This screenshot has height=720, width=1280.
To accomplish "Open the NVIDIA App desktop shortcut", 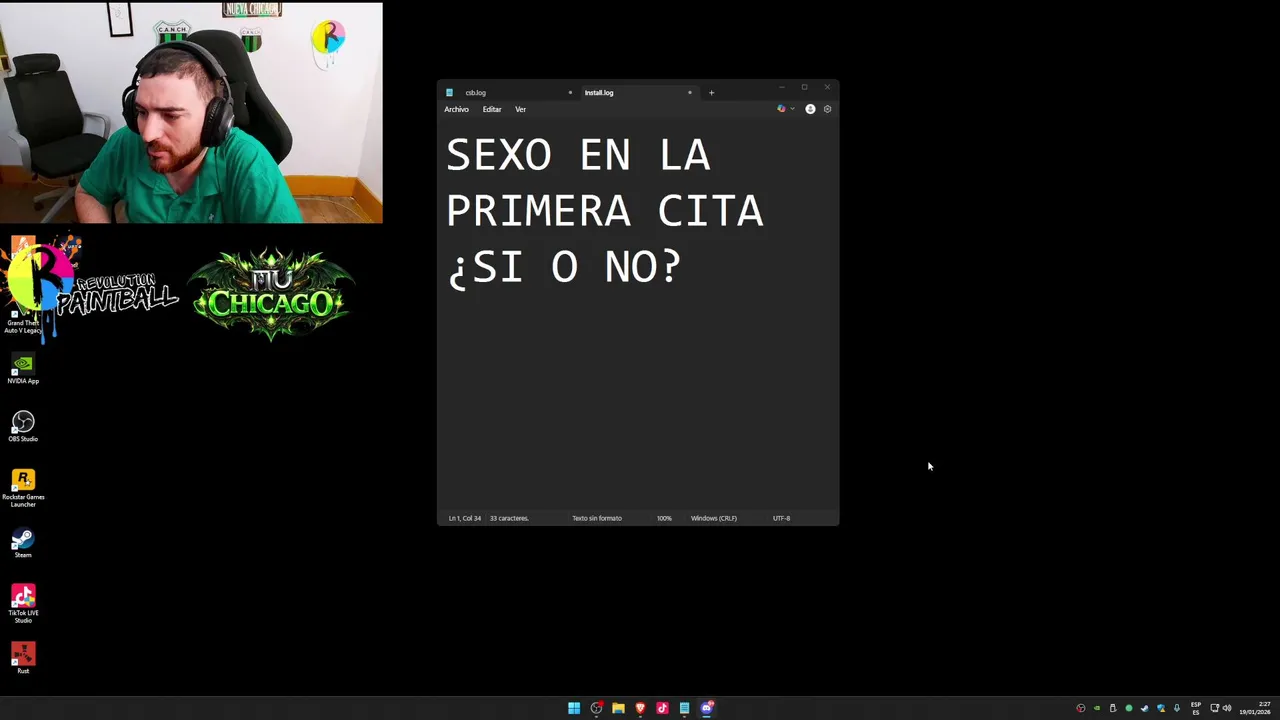I will 23,368.
